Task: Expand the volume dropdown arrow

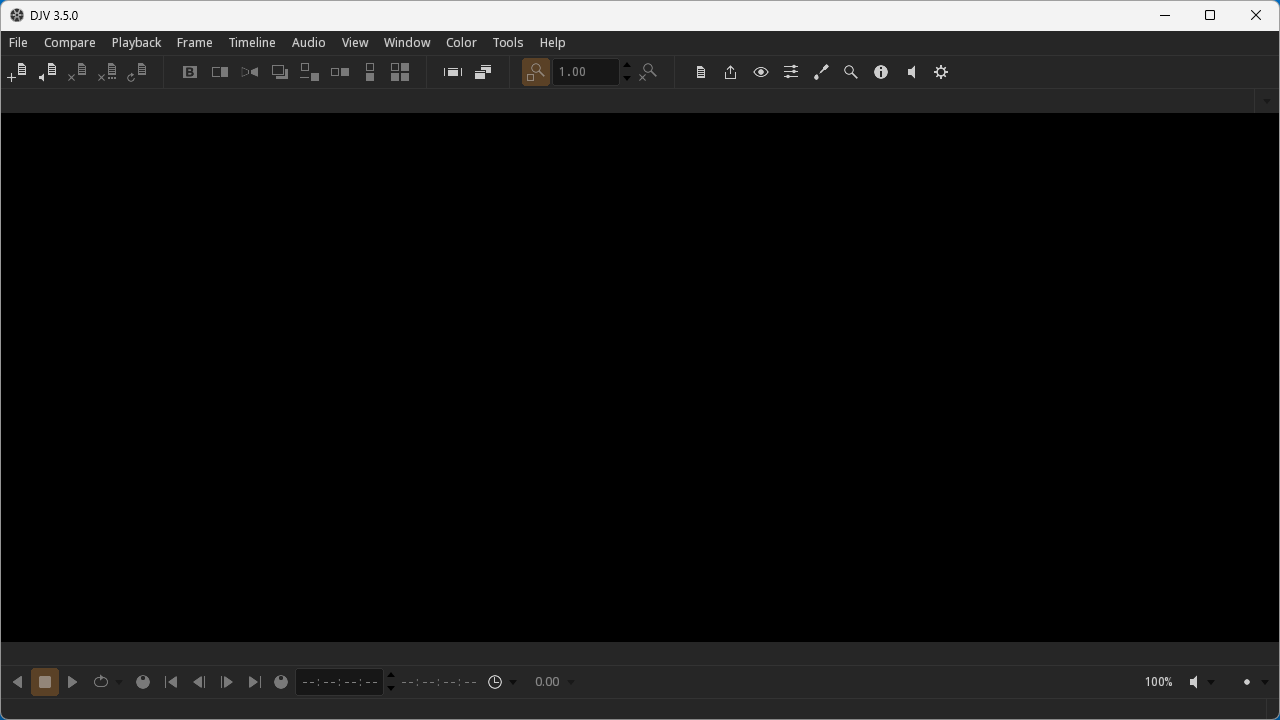Action: pos(1211,683)
